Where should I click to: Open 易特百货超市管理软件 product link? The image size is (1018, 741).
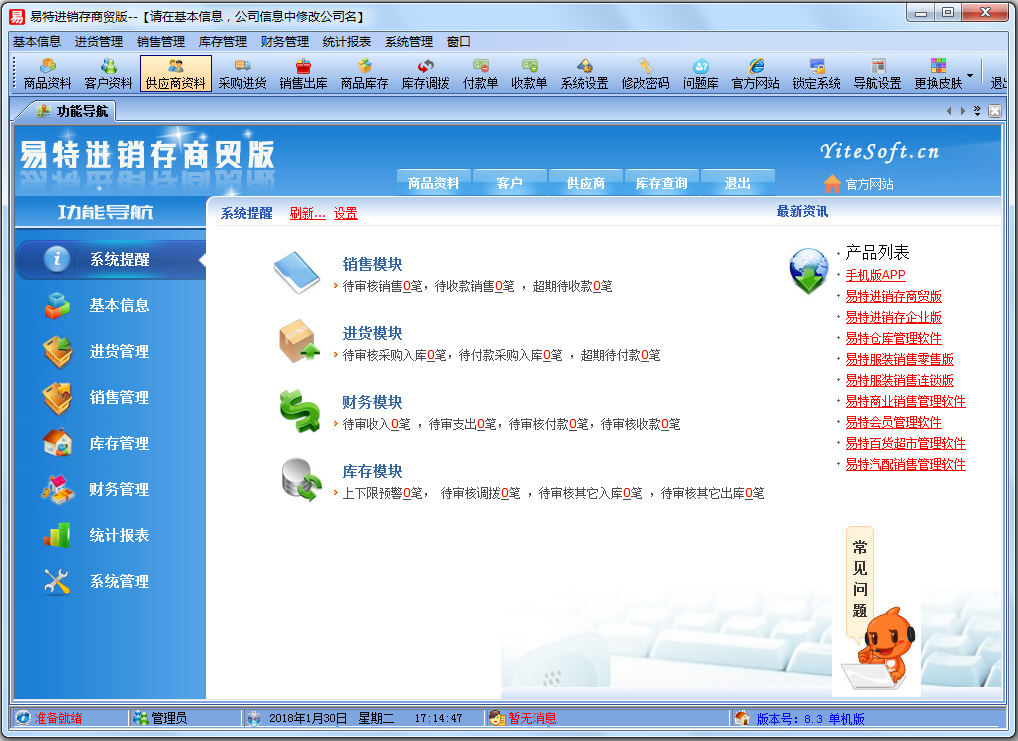click(x=906, y=444)
